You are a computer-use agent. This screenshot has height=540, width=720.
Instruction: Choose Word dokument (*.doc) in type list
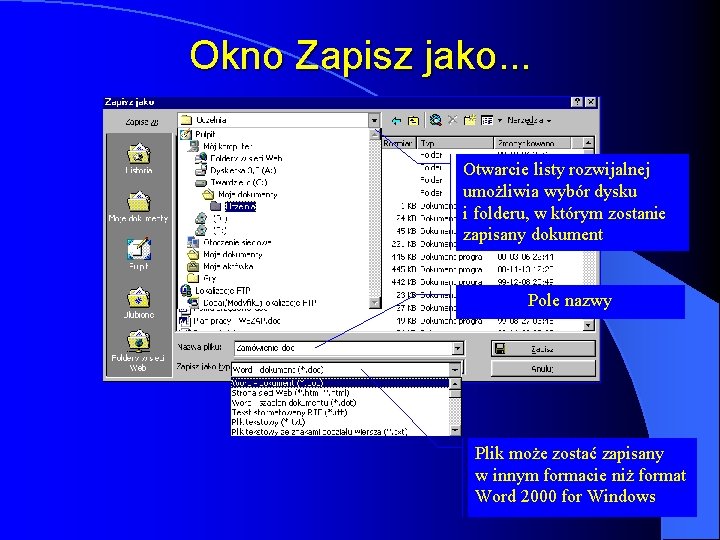pyautogui.click(x=340, y=382)
